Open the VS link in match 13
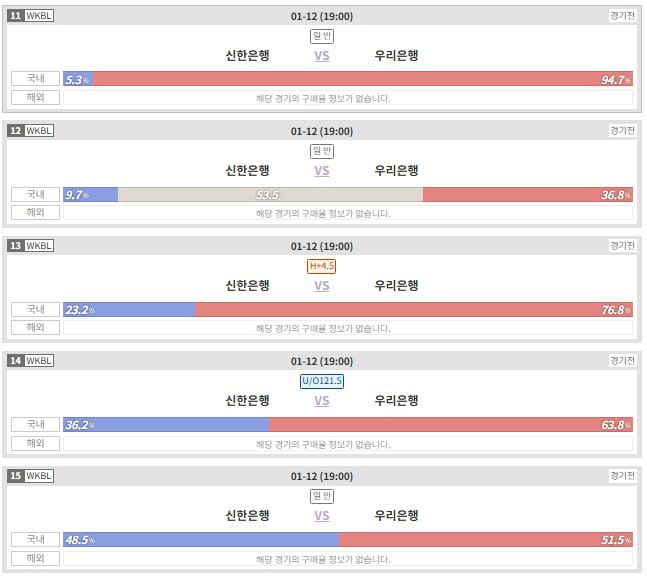Viewport: 647px width, 576px height. (322, 286)
